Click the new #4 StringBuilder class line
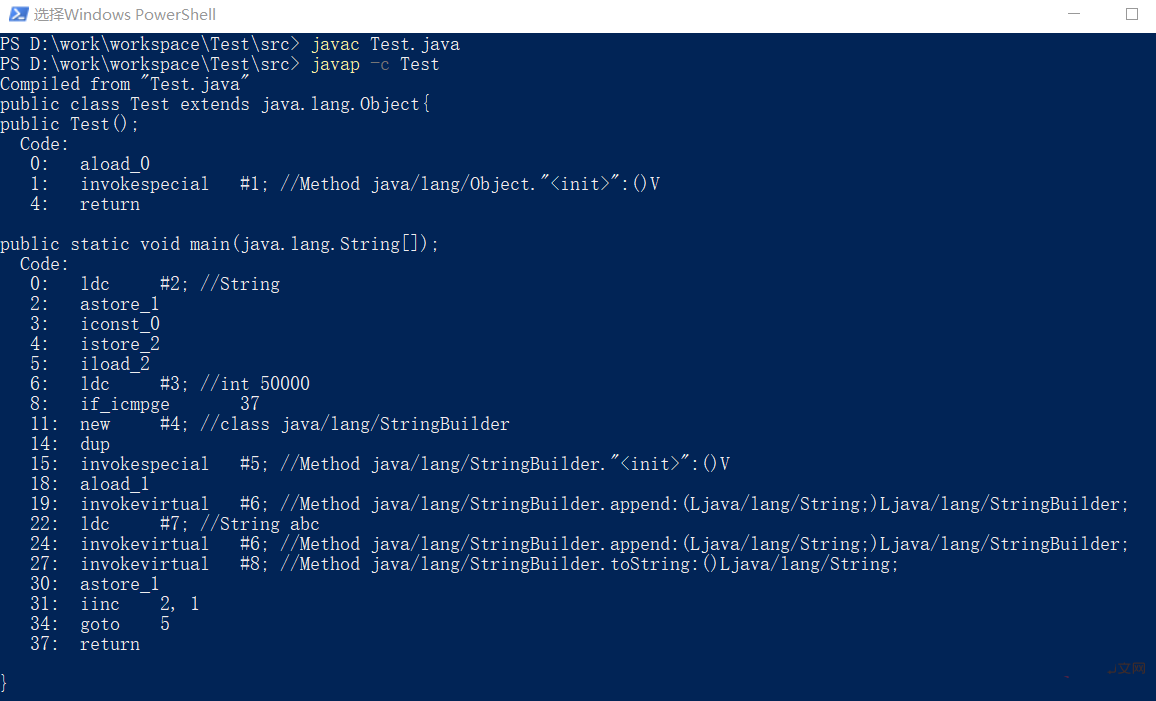 (295, 424)
